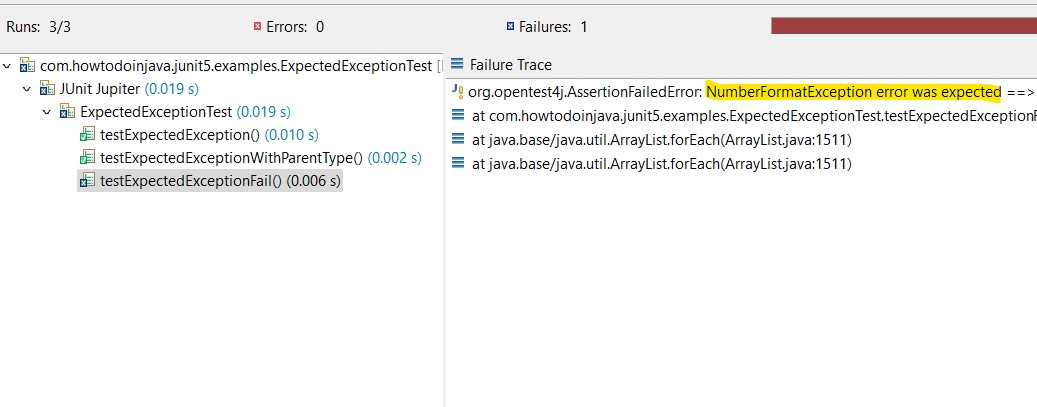1037x407 pixels.
Task: Collapse the ExpectedExceptionTest class node
Action: click(47, 111)
